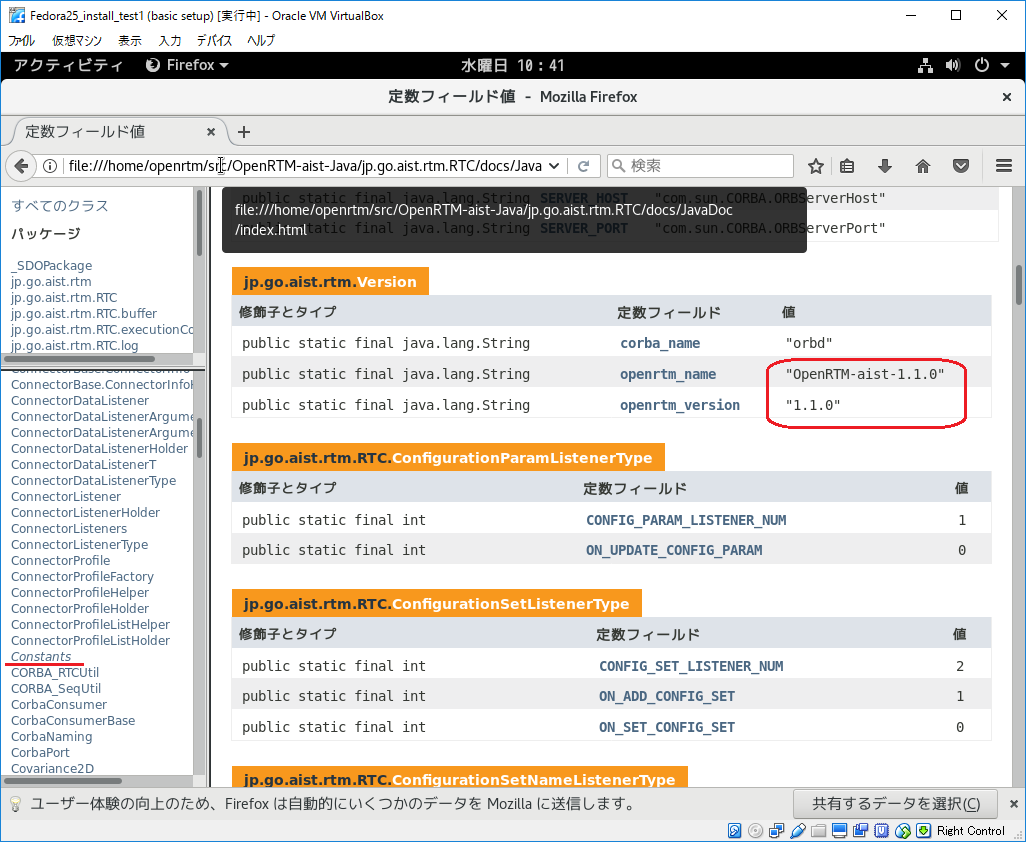Click the 共有するデータを選択 button
Viewport: 1026px width, 842px height.
coord(896,804)
